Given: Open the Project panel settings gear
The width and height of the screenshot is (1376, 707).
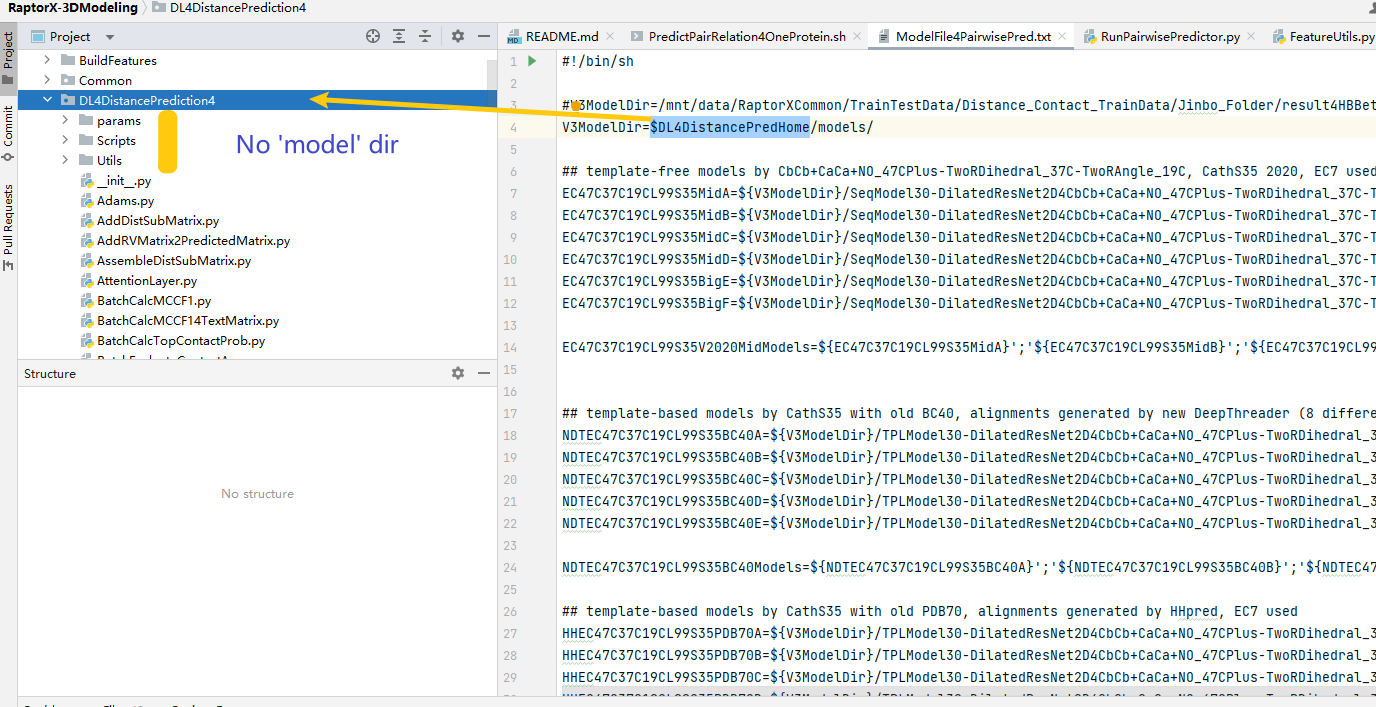Looking at the screenshot, I should click(457, 35).
